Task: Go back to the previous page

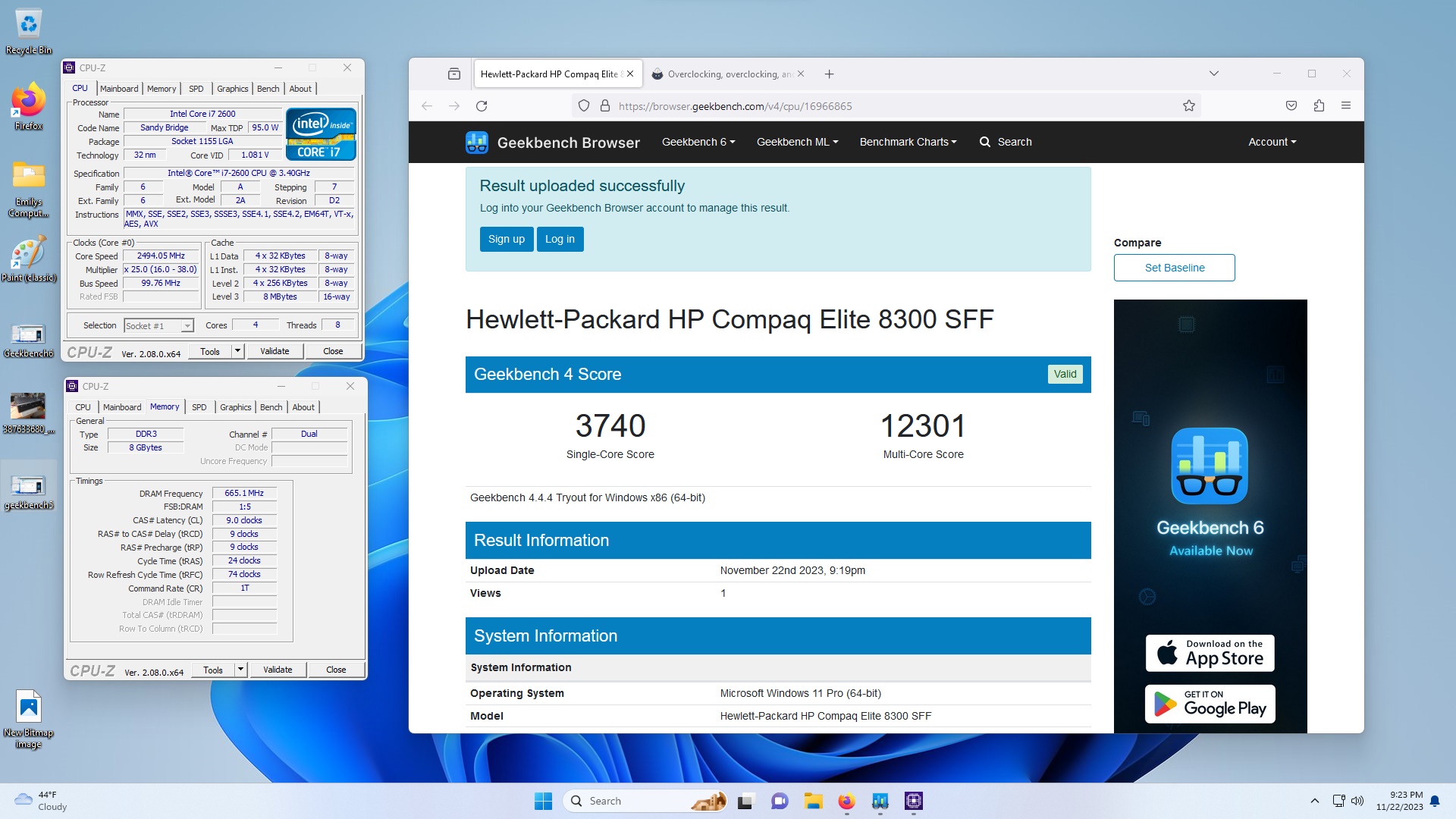Action: (427, 106)
